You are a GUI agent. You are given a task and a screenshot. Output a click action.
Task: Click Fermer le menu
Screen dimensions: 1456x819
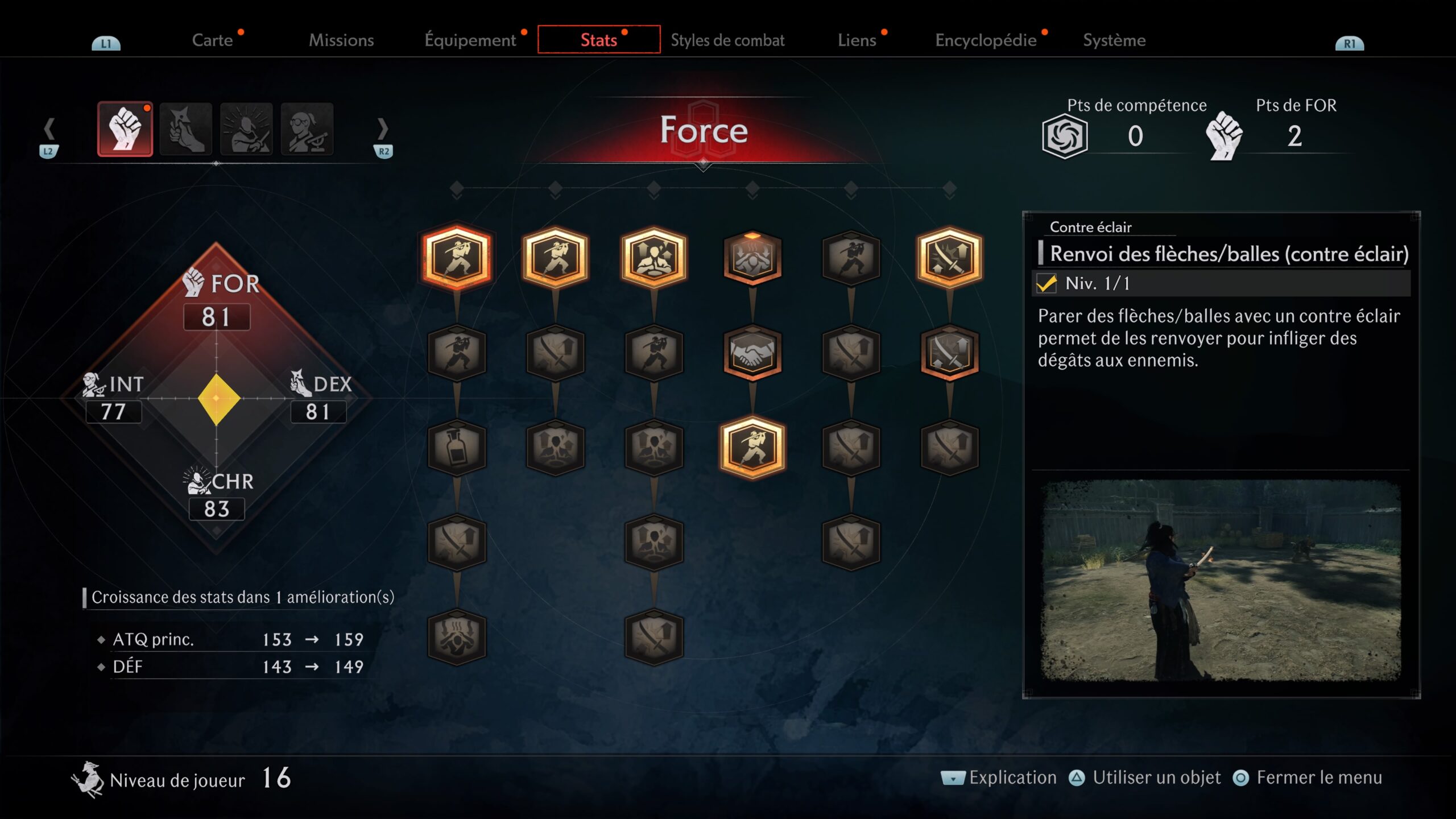pyautogui.click(x=1308, y=777)
